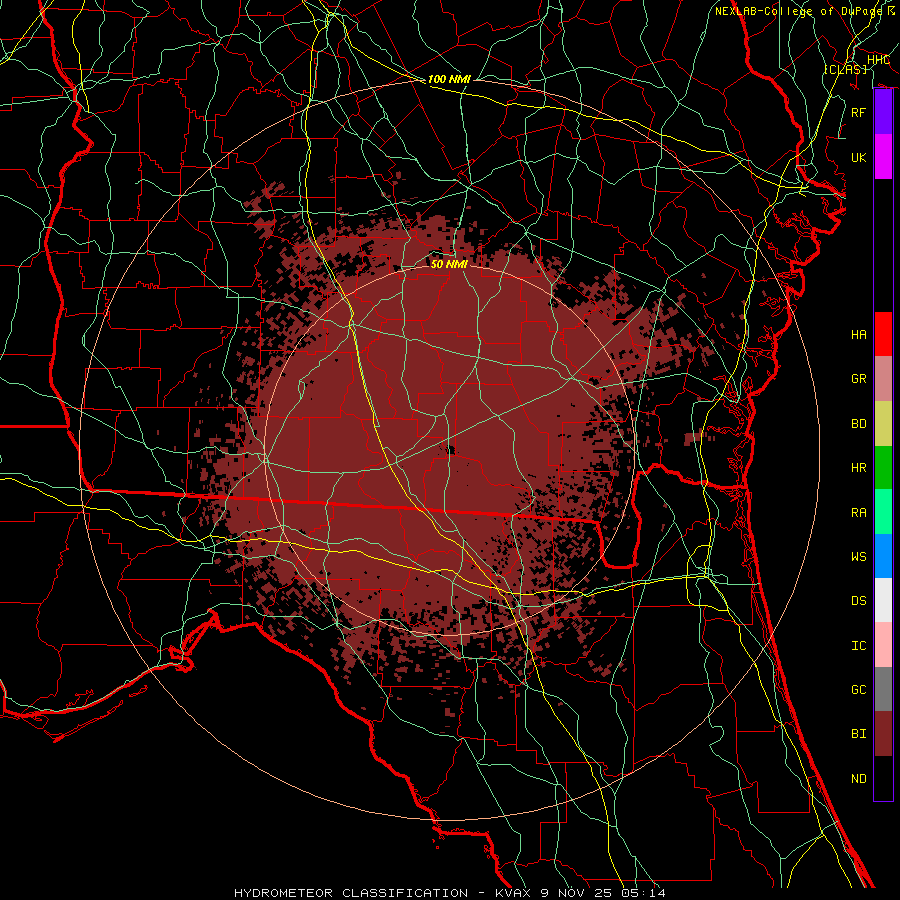Click the UK magenta legend swatch
Screen dimensions: 900x900
point(883,157)
